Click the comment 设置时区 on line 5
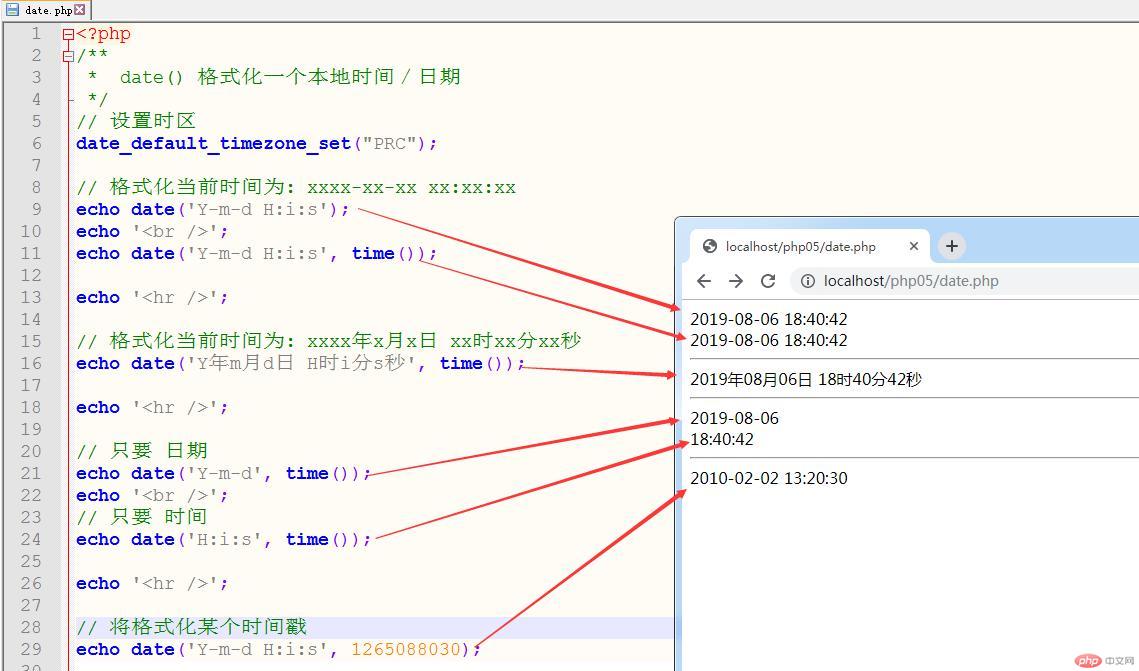 click(153, 121)
